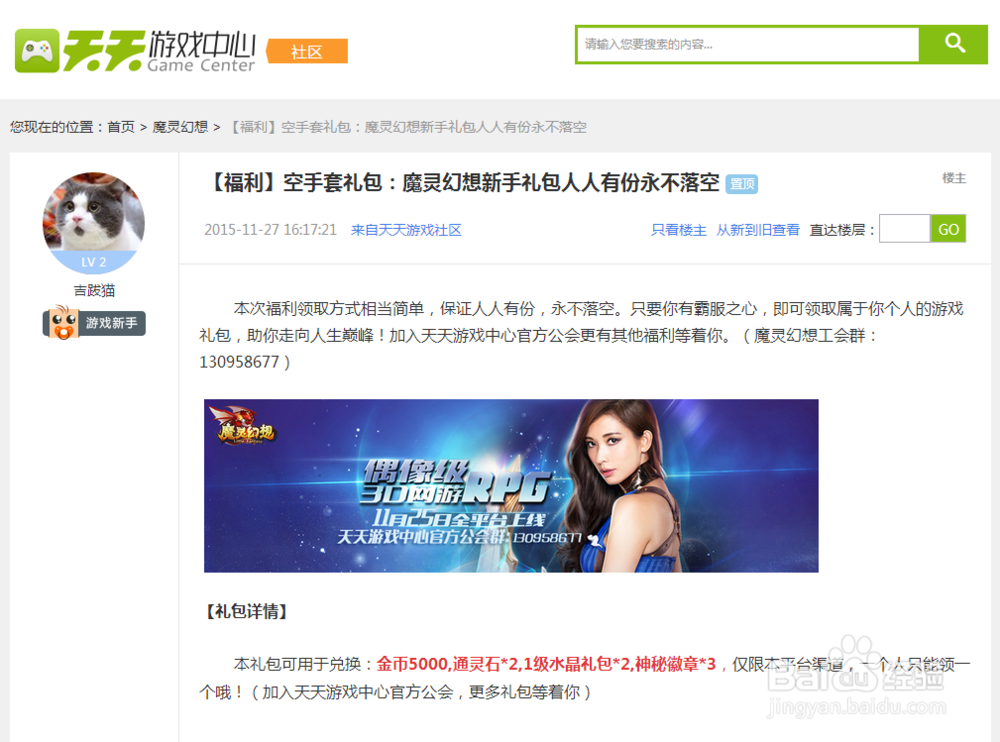Click the LV 2 level badge

[94, 262]
